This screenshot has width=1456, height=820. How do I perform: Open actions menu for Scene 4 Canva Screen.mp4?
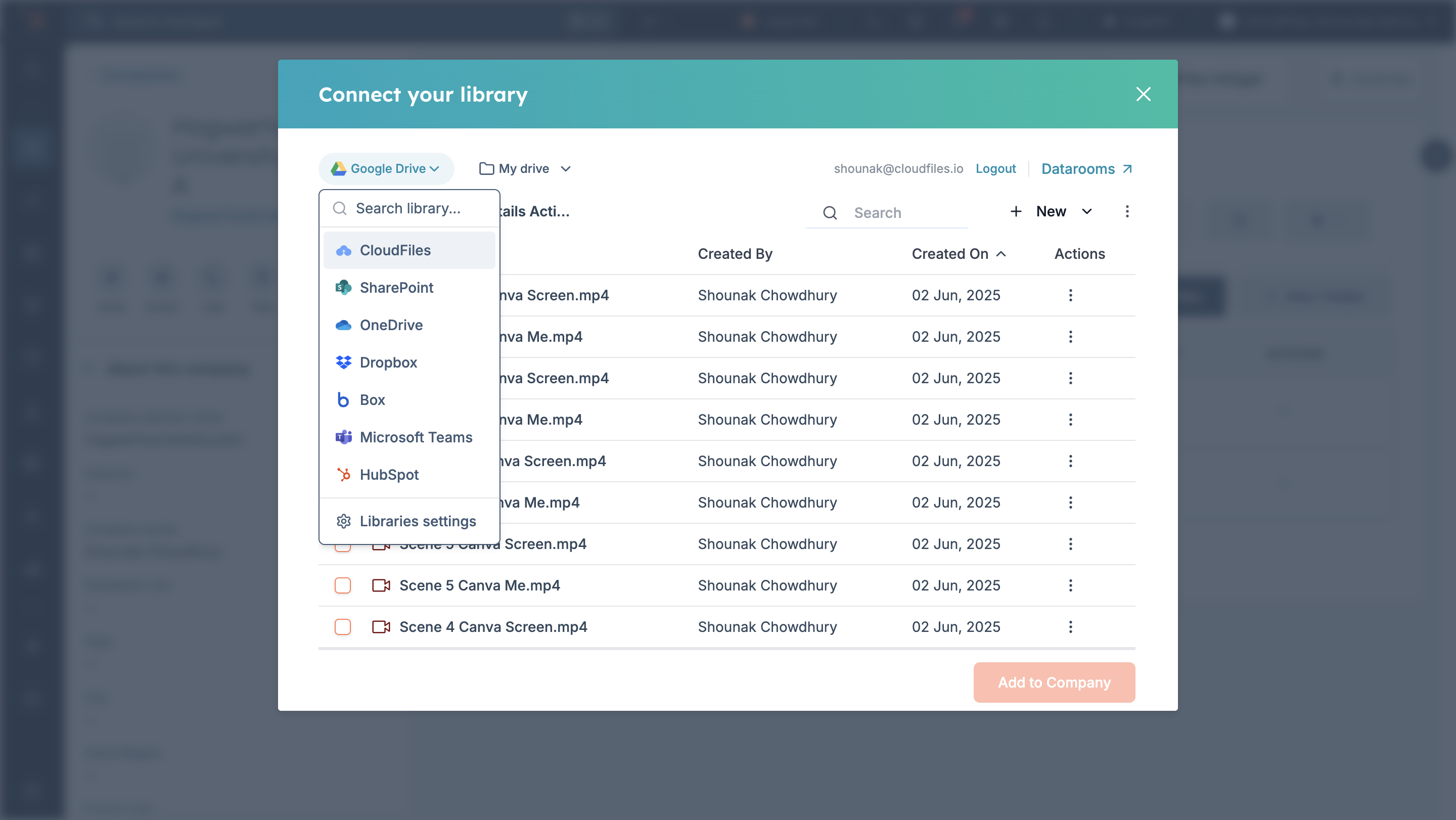click(x=1070, y=627)
